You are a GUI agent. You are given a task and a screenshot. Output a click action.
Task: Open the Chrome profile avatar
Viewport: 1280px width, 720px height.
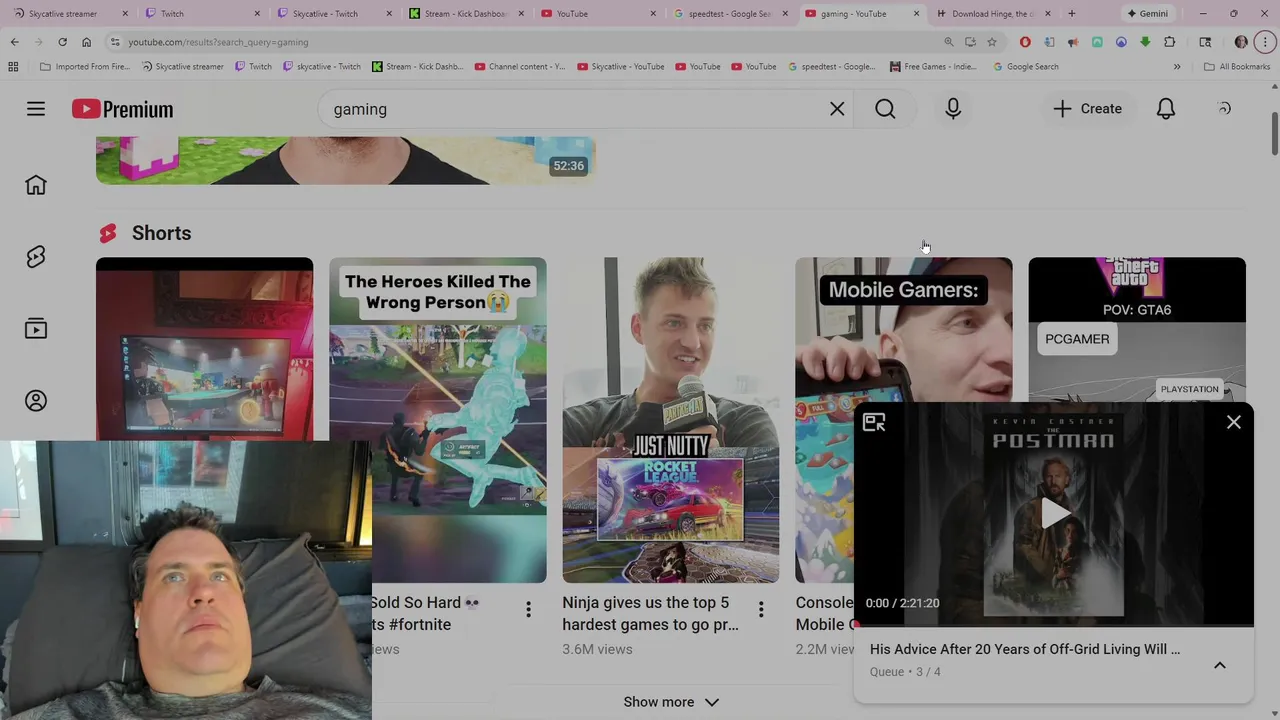(x=1241, y=42)
